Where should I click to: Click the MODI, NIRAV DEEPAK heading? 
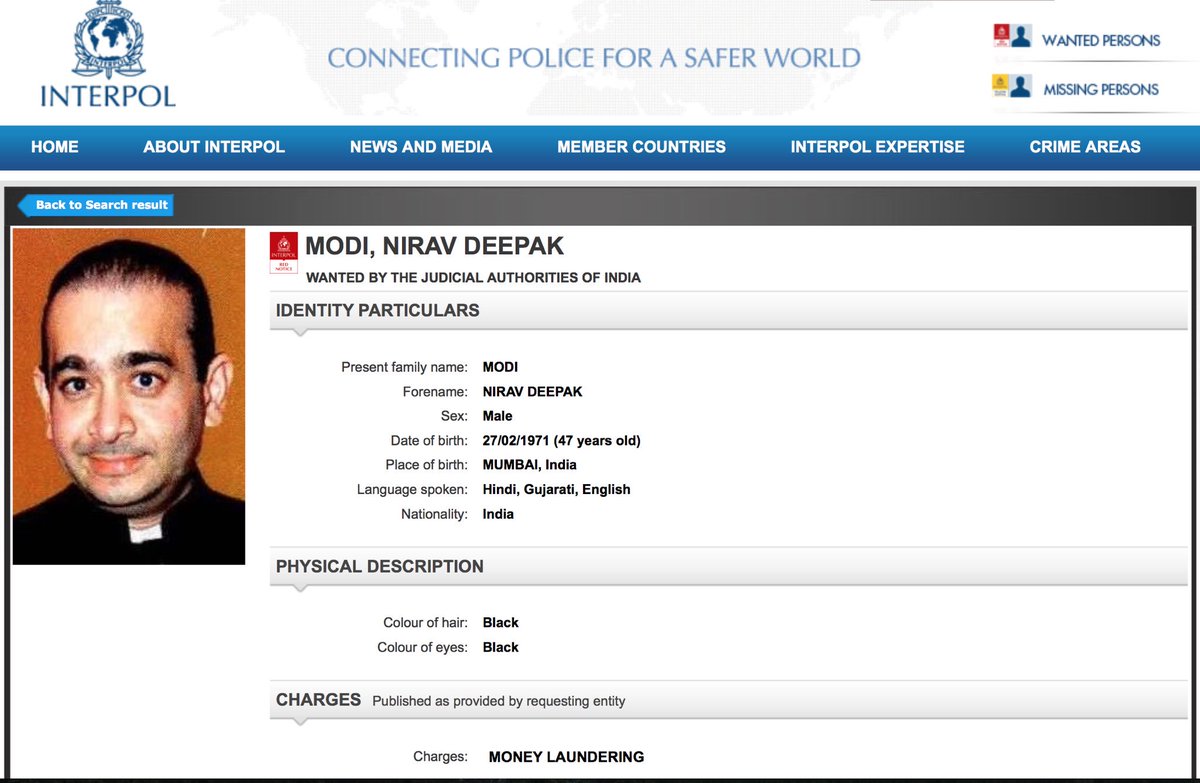(x=435, y=247)
